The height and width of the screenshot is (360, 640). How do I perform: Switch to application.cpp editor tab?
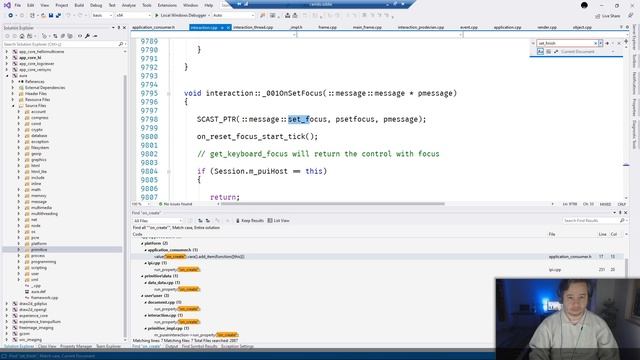click(x=507, y=27)
